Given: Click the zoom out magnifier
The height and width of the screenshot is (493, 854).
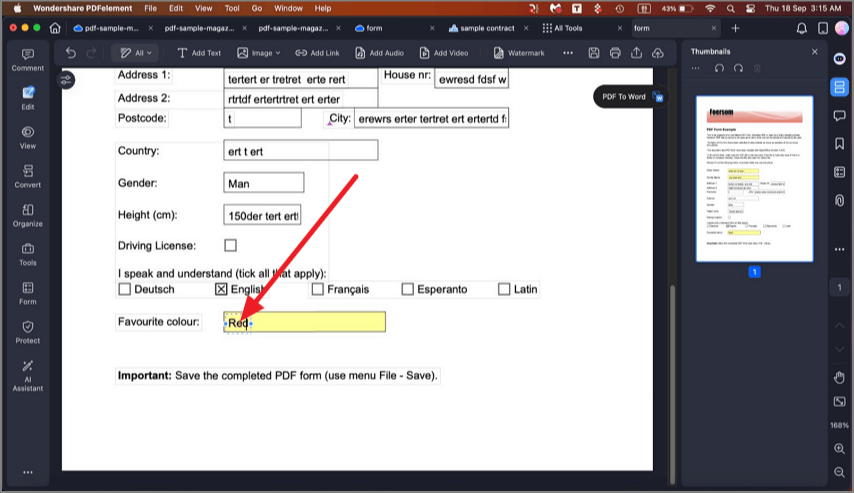Looking at the screenshot, I should [839, 472].
